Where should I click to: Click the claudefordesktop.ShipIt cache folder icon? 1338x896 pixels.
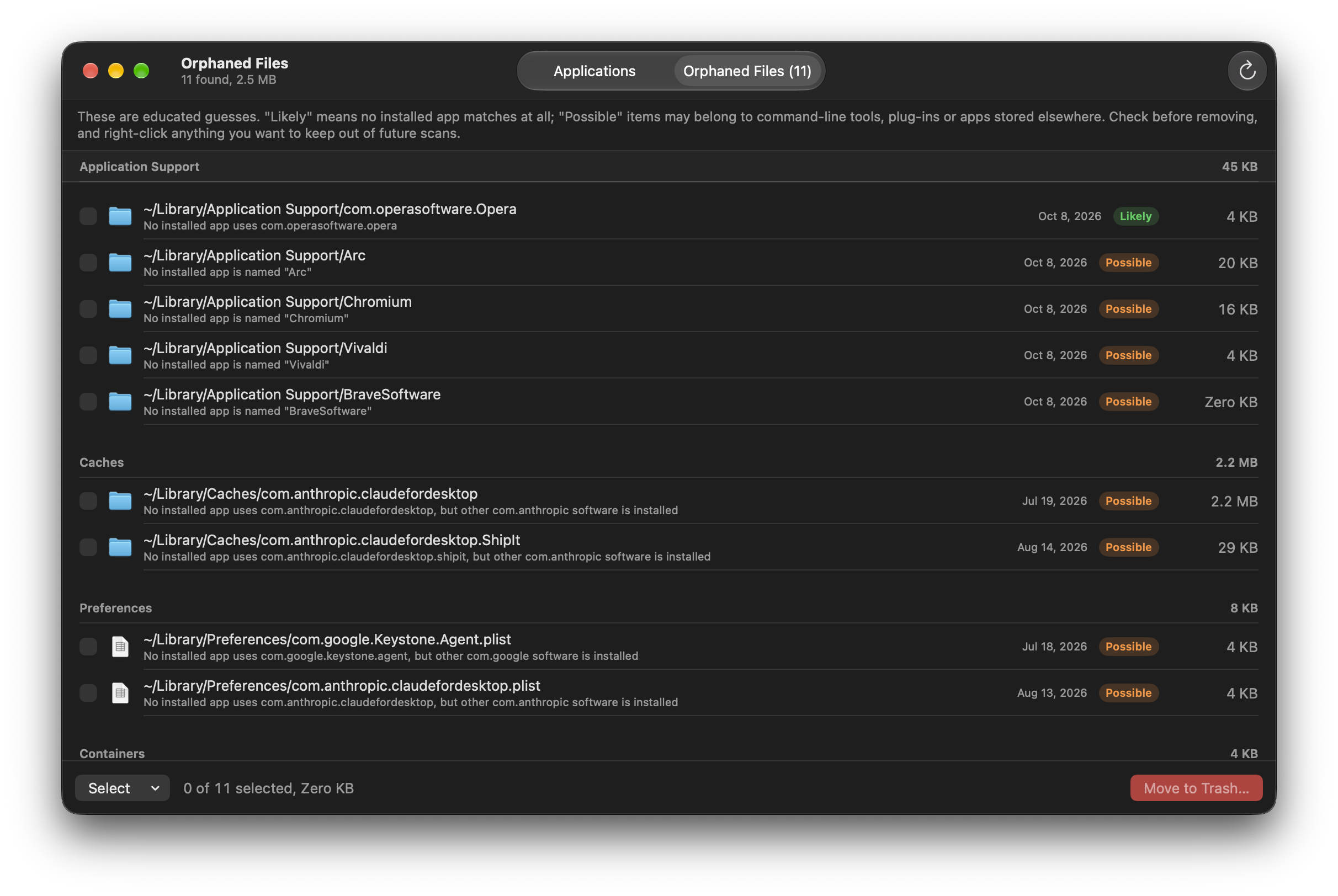click(x=120, y=547)
